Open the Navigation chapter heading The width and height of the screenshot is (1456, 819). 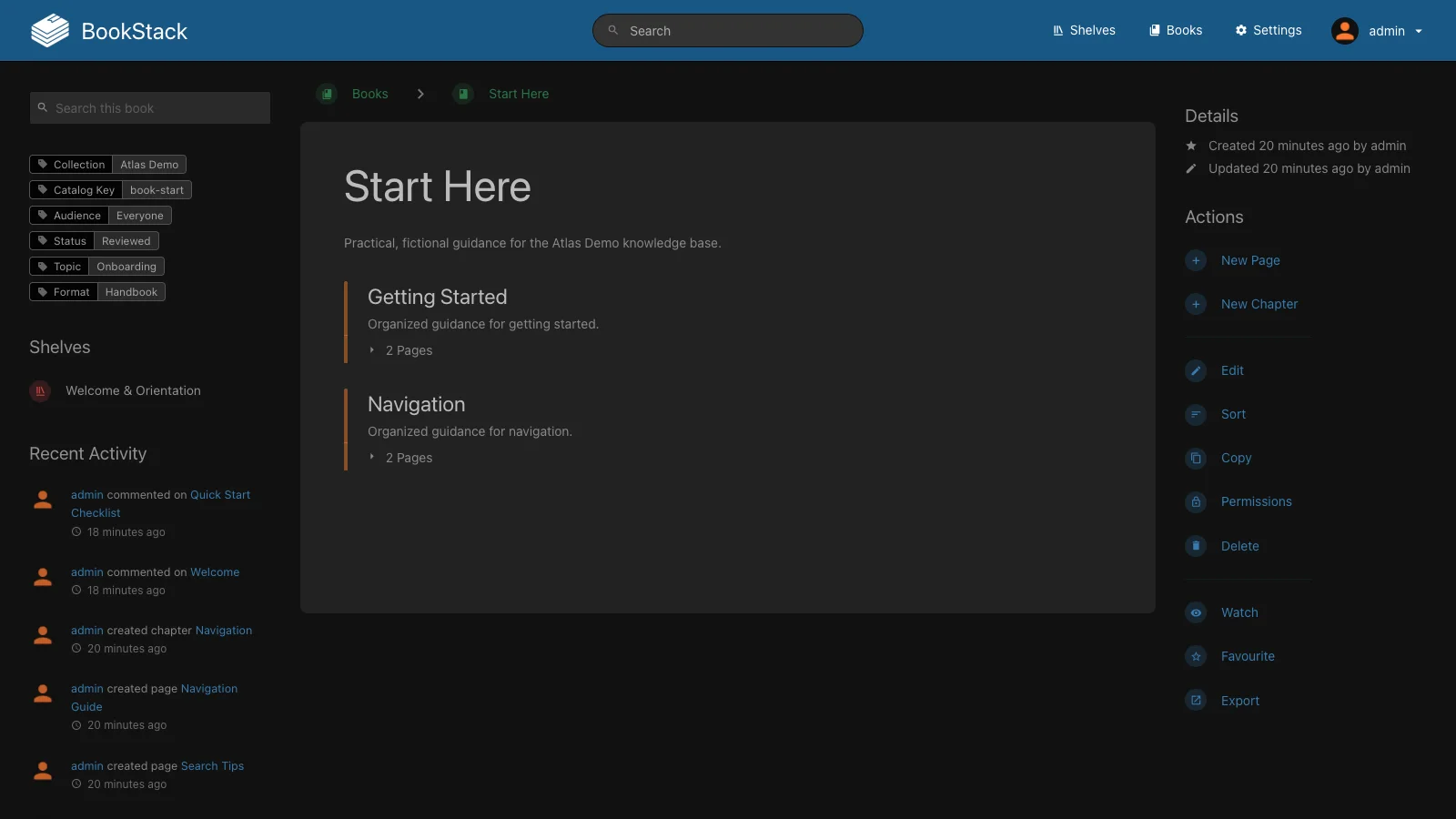[x=416, y=404]
